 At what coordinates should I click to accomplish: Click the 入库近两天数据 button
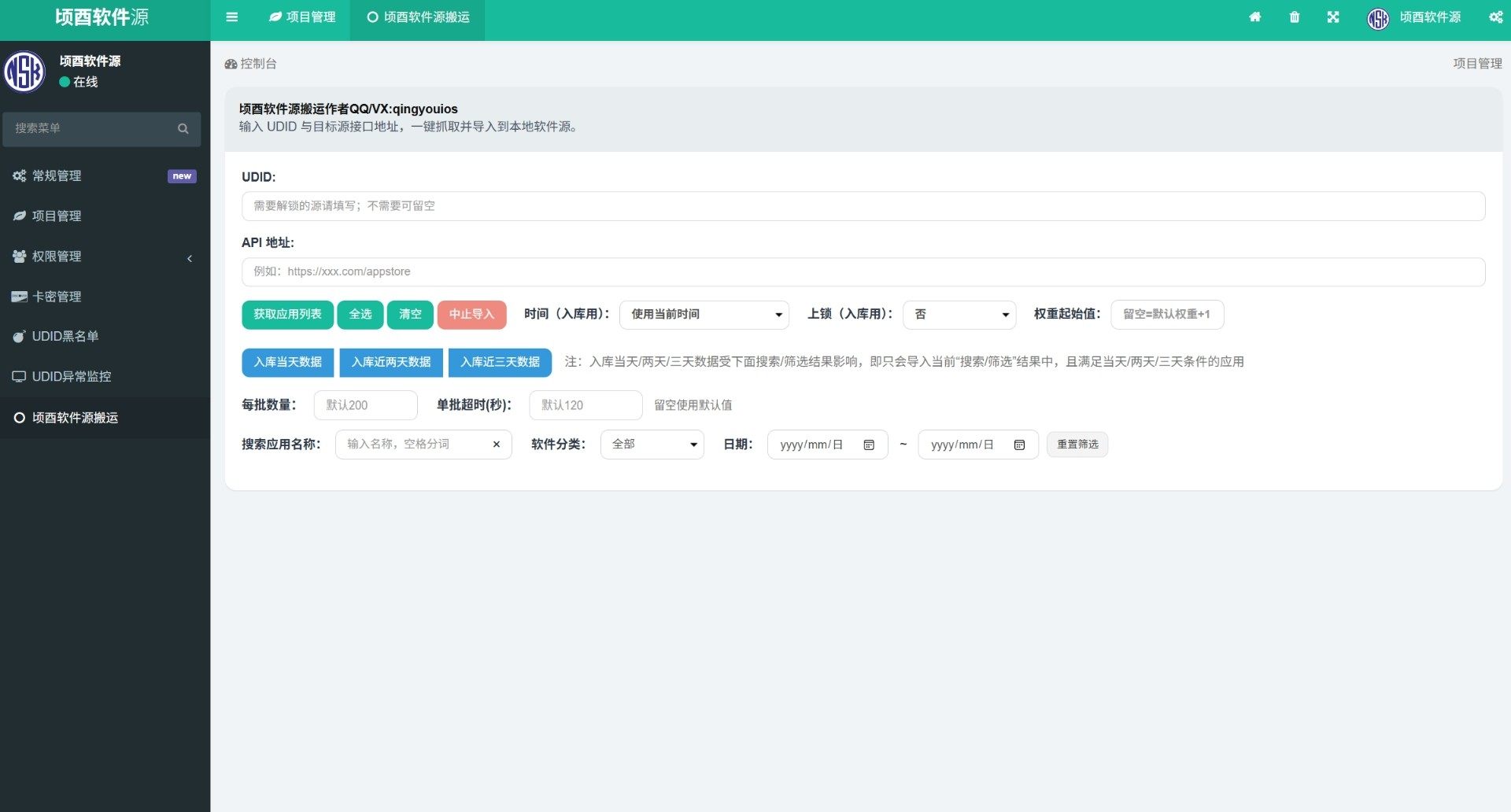[x=391, y=363]
